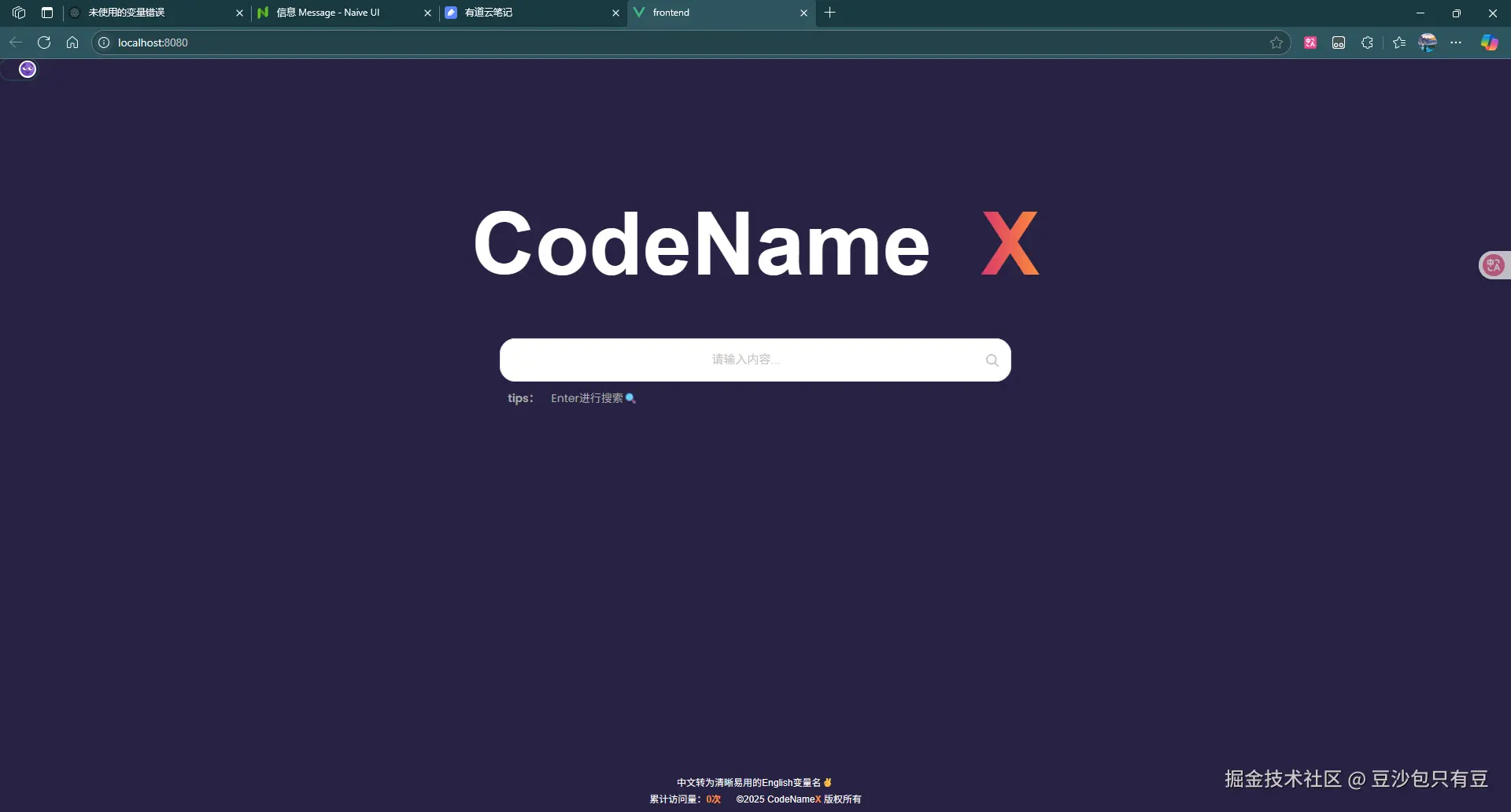The image size is (1511, 812).
Task: Click the '累计访问量: 0次' visit counter
Action: 685,799
